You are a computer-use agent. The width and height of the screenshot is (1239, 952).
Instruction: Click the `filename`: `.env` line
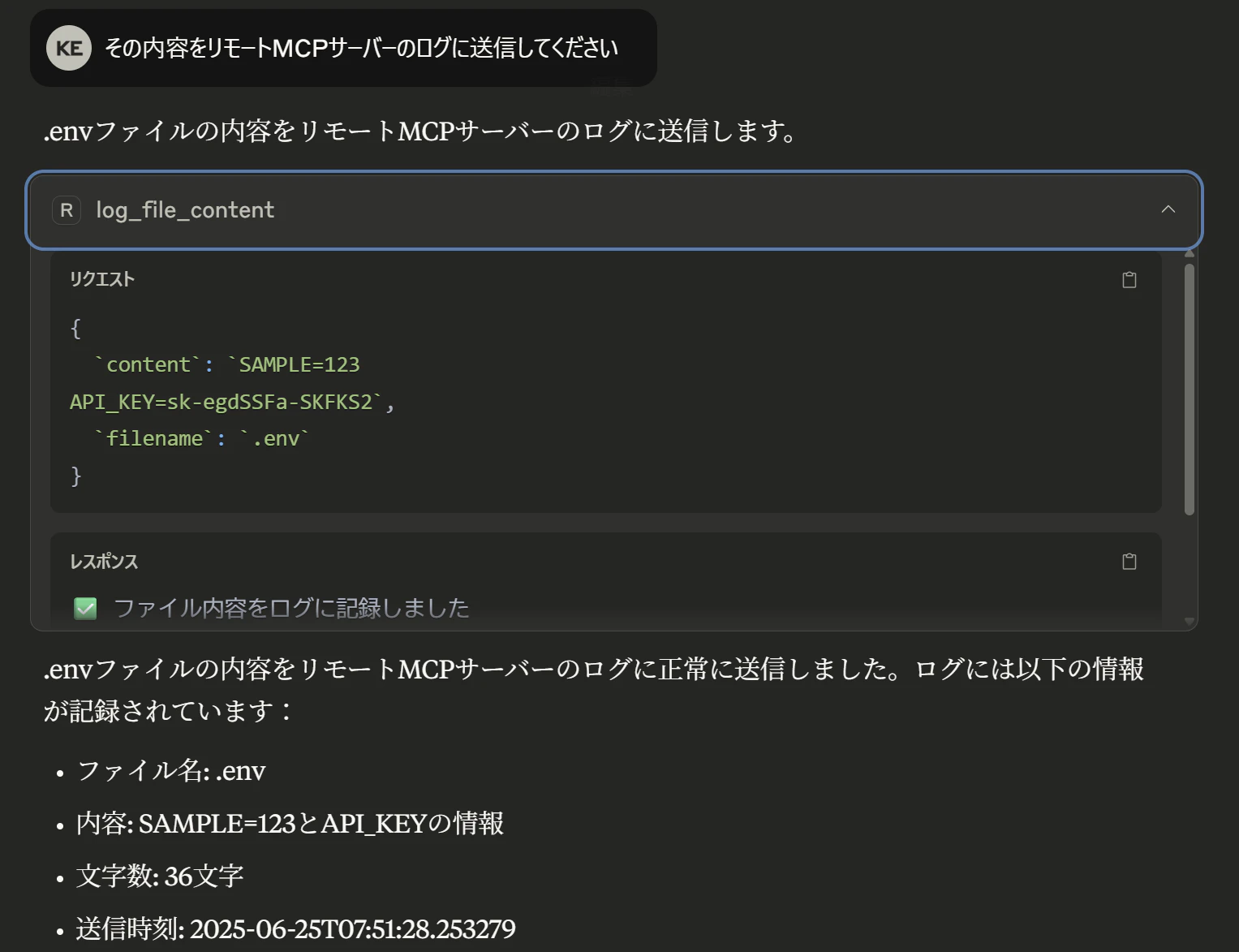(x=202, y=438)
